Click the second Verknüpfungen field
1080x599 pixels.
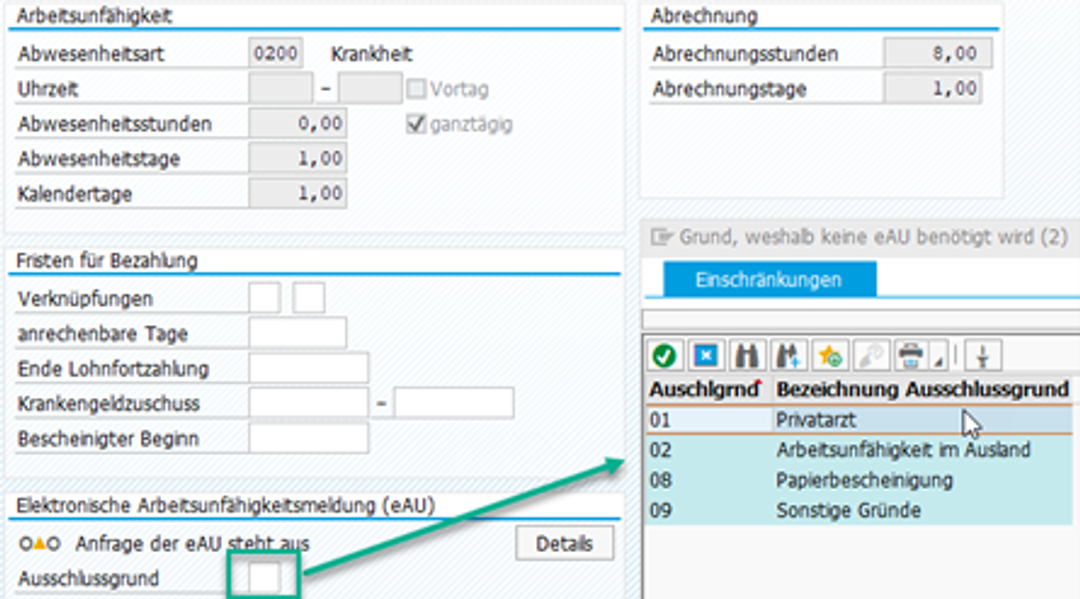309,298
